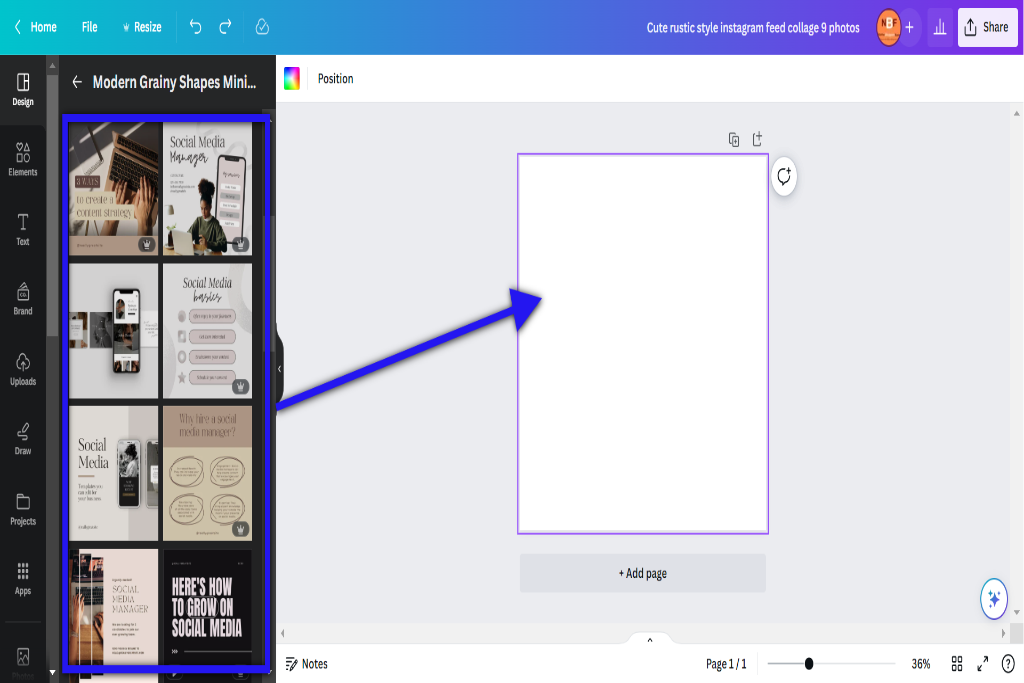Click the Page 1 / 1 indicator
The image size is (1024, 683).
(726, 664)
